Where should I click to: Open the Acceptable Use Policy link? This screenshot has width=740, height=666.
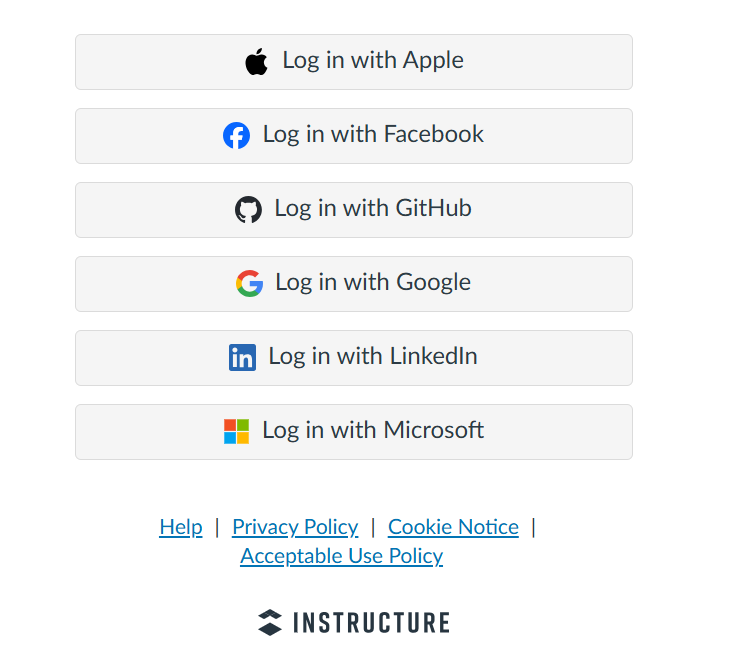pos(342,556)
